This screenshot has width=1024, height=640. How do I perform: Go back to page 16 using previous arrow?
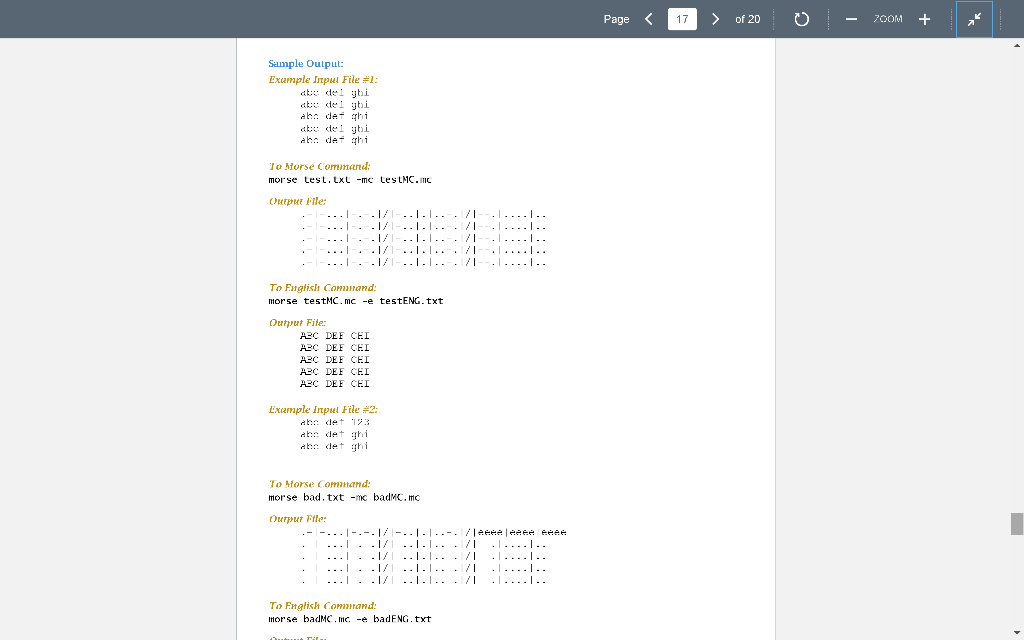pyautogui.click(x=647, y=18)
